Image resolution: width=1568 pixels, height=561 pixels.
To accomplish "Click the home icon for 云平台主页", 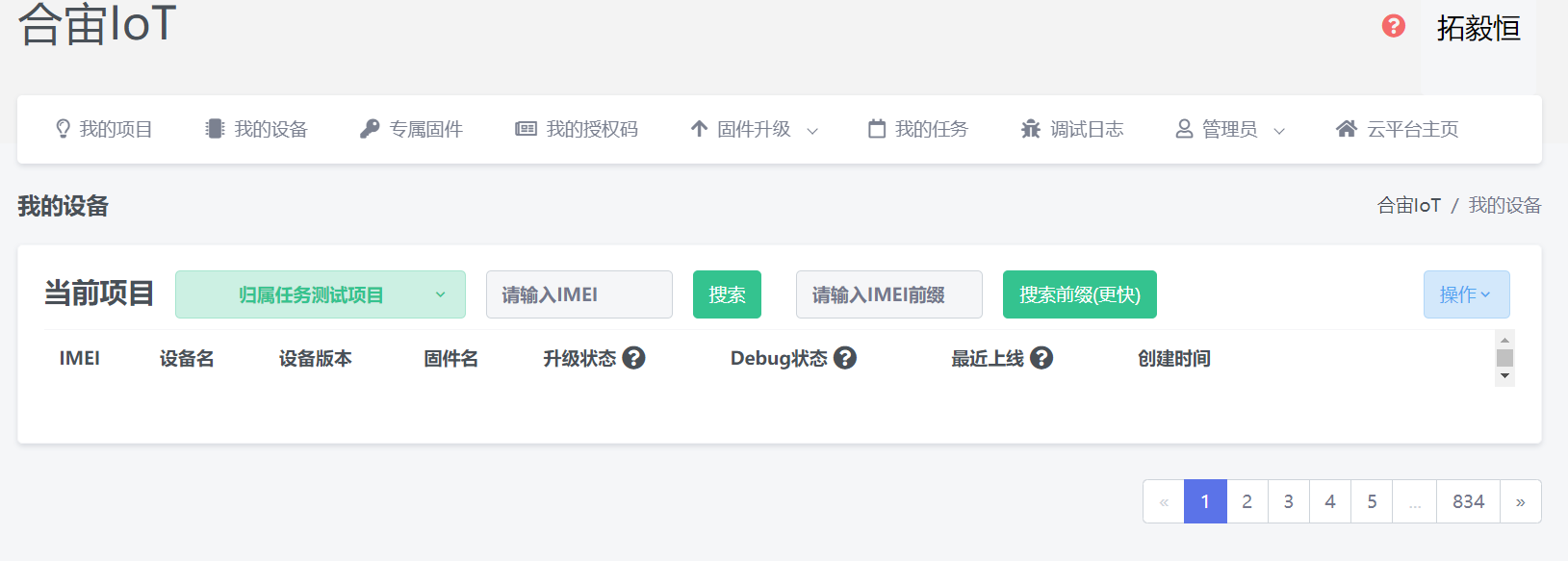I will (1347, 129).
